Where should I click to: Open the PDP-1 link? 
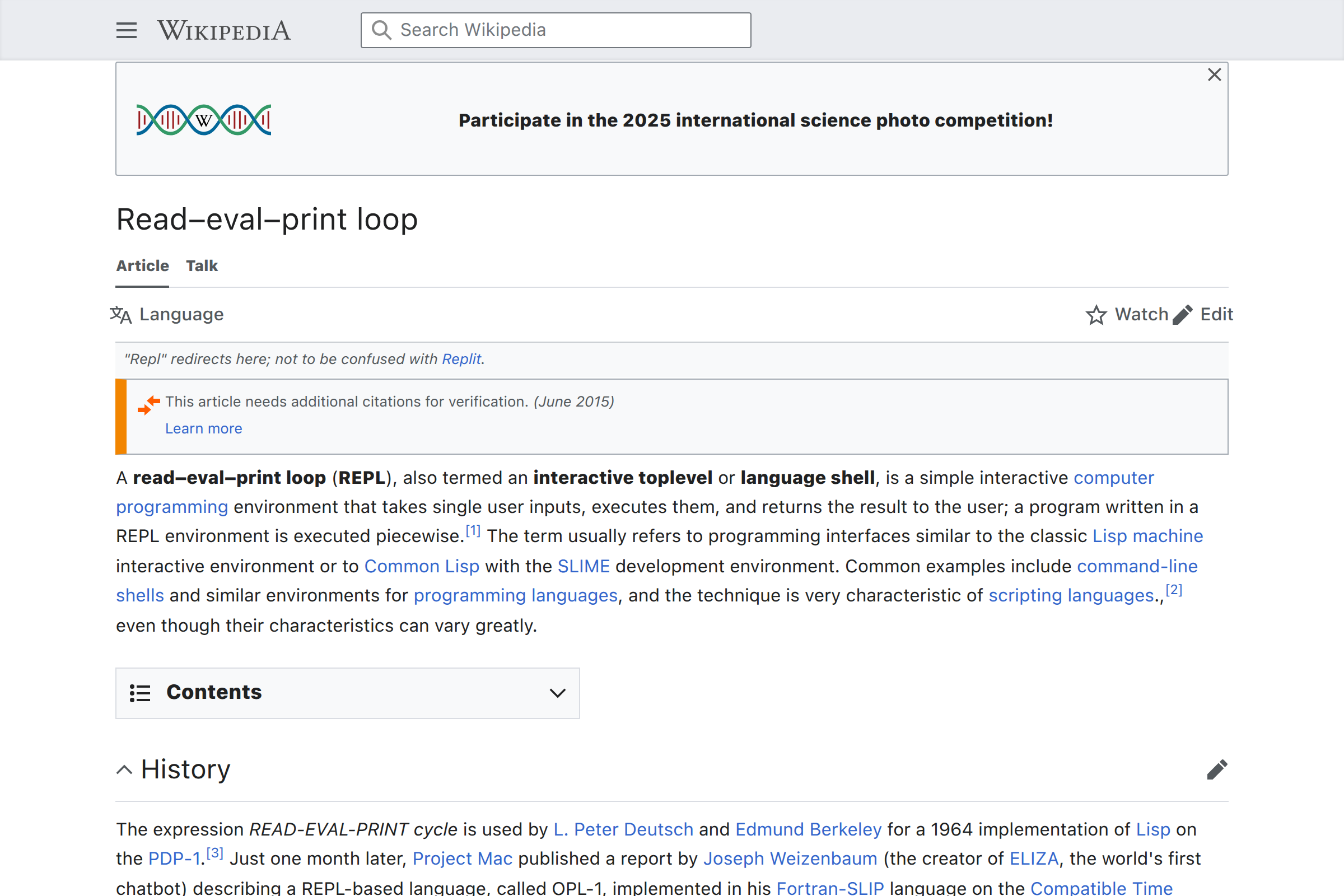(x=174, y=859)
